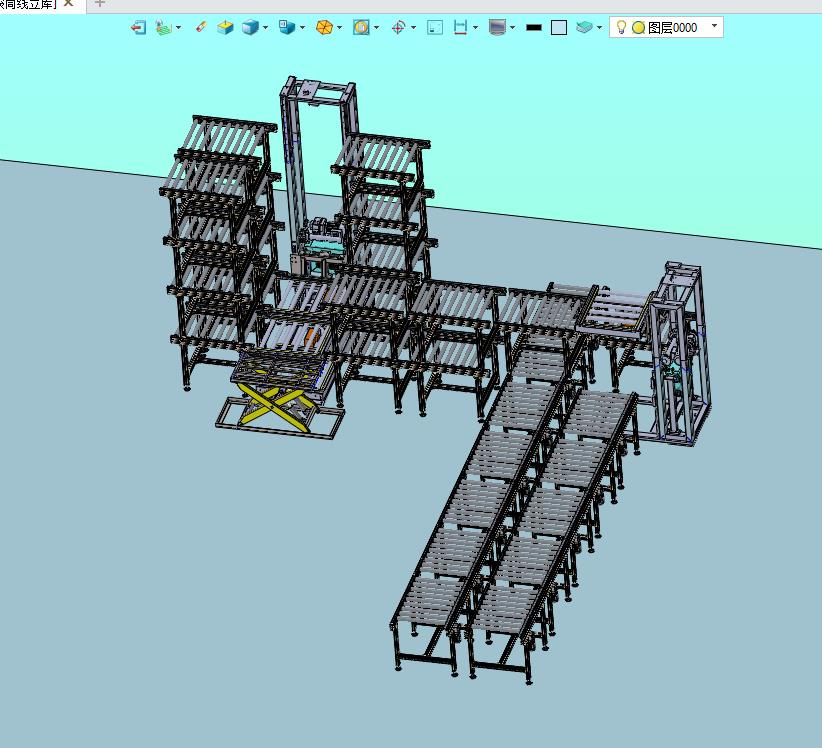Click the teal layers stack icon
The width and height of the screenshot is (822, 748).
tap(584, 27)
